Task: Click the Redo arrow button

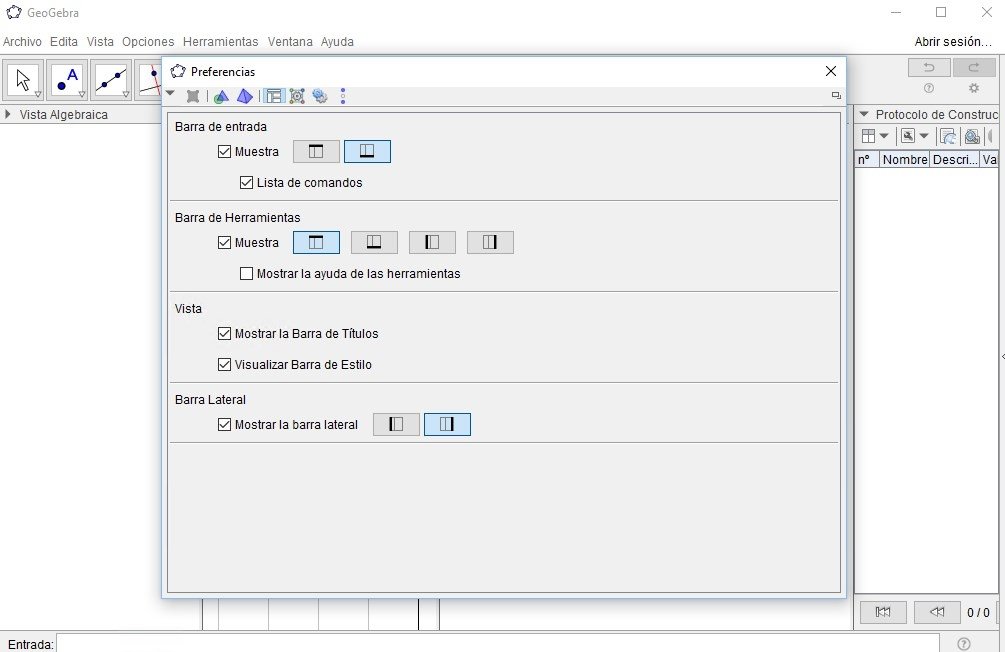Action: pos(974,67)
